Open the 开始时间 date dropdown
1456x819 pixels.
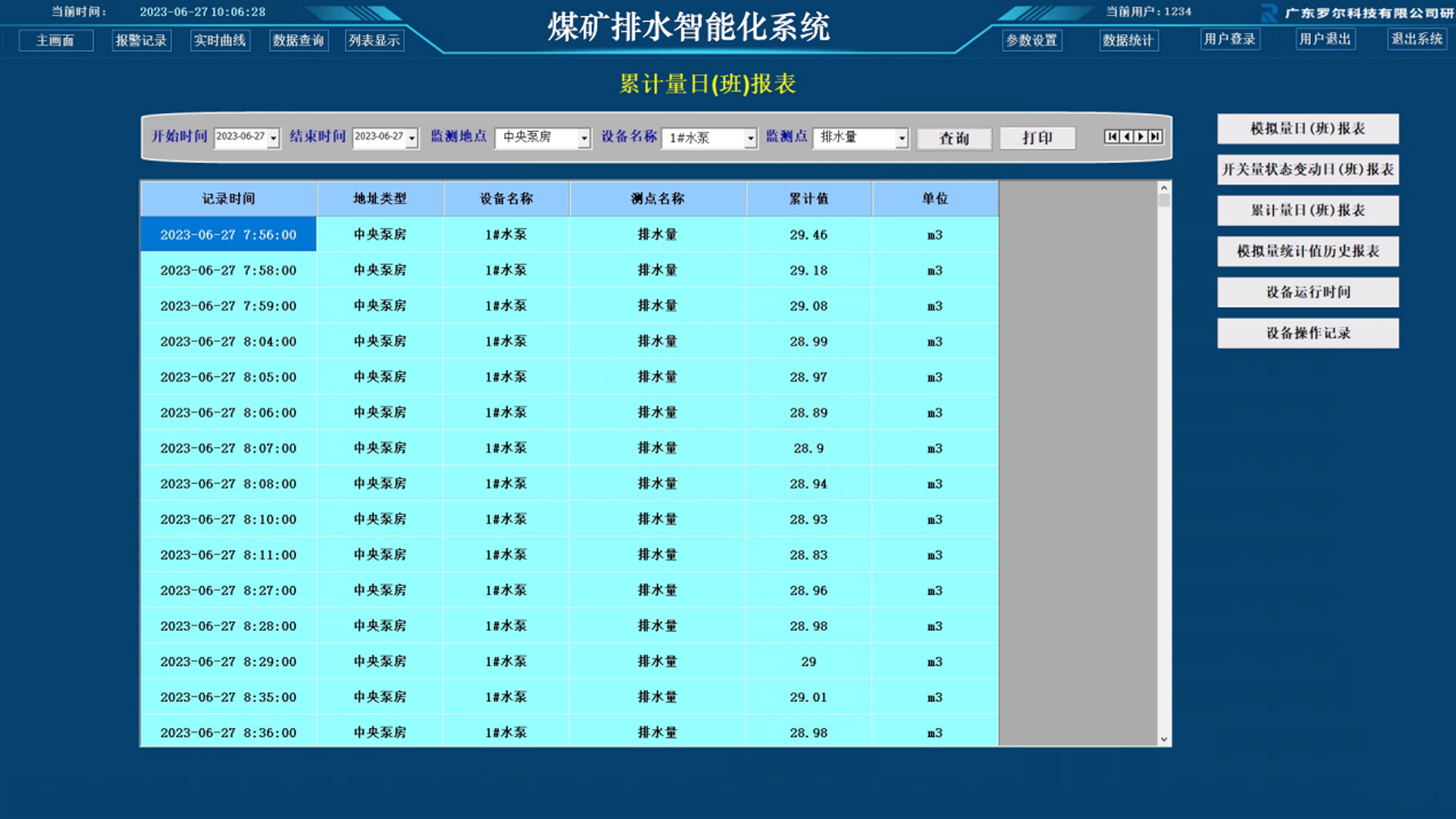pyautogui.click(x=274, y=138)
